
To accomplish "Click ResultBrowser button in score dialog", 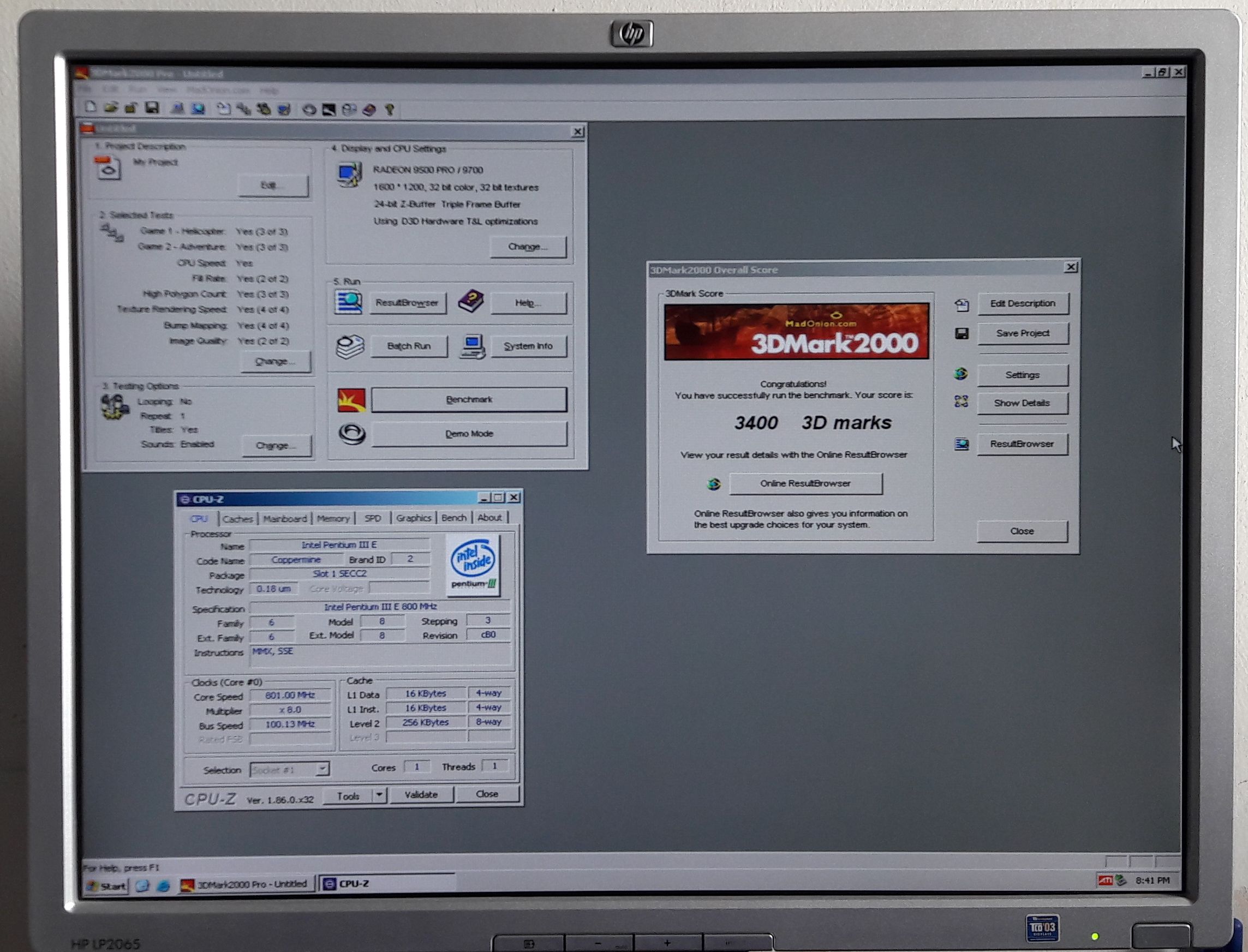I will click(x=1022, y=444).
